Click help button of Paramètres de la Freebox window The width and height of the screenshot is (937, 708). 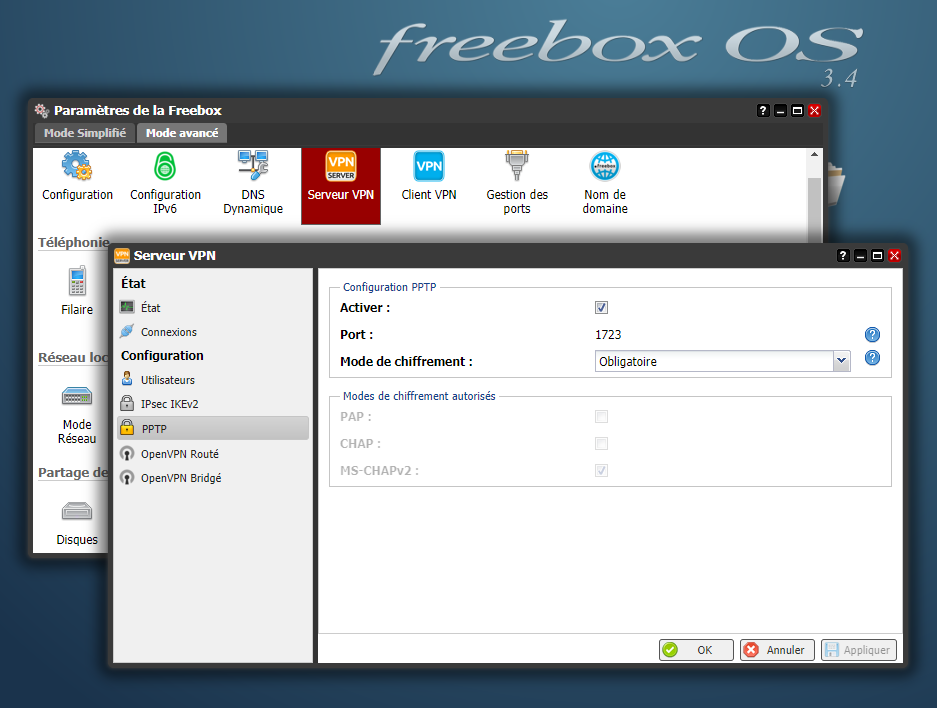(x=763, y=111)
